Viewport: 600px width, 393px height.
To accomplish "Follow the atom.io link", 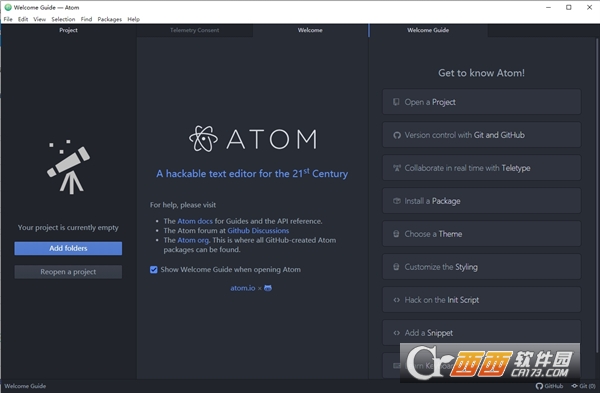I will tap(243, 288).
